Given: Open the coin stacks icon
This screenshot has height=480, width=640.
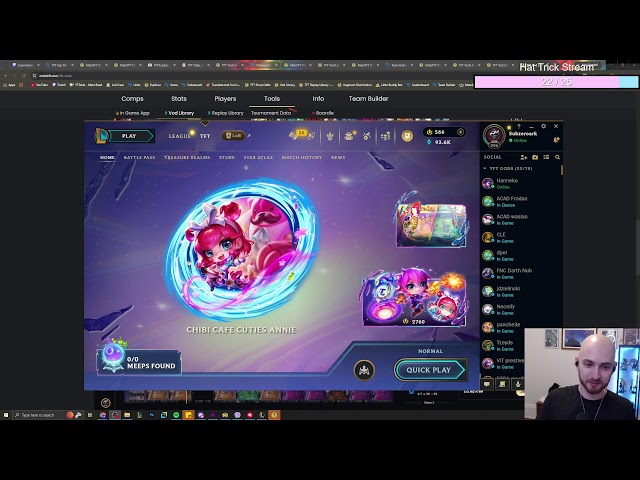Looking at the screenshot, I should click(x=385, y=136).
